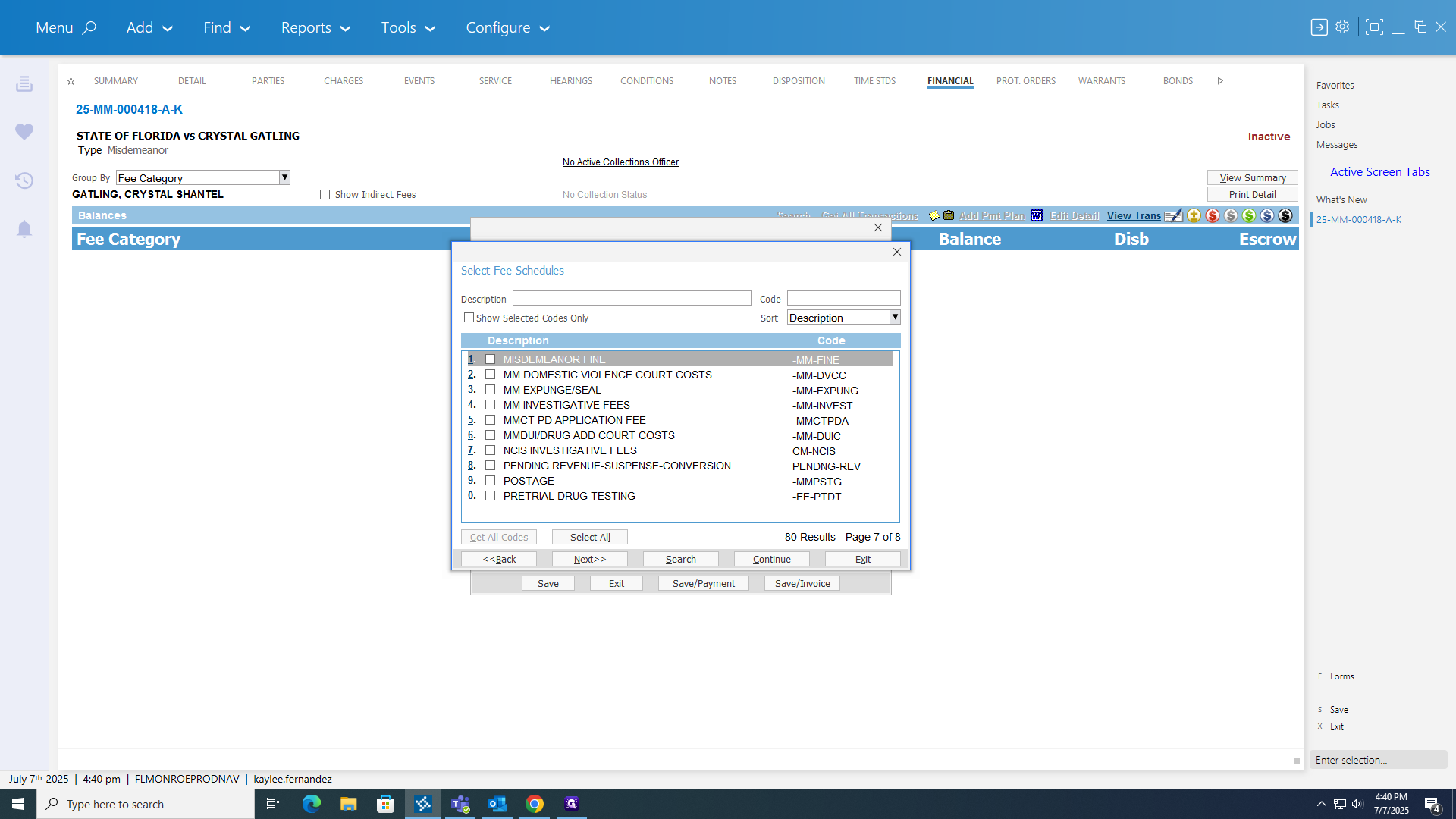Click the View Summary button
The image size is (1456, 819).
(x=1253, y=177)
